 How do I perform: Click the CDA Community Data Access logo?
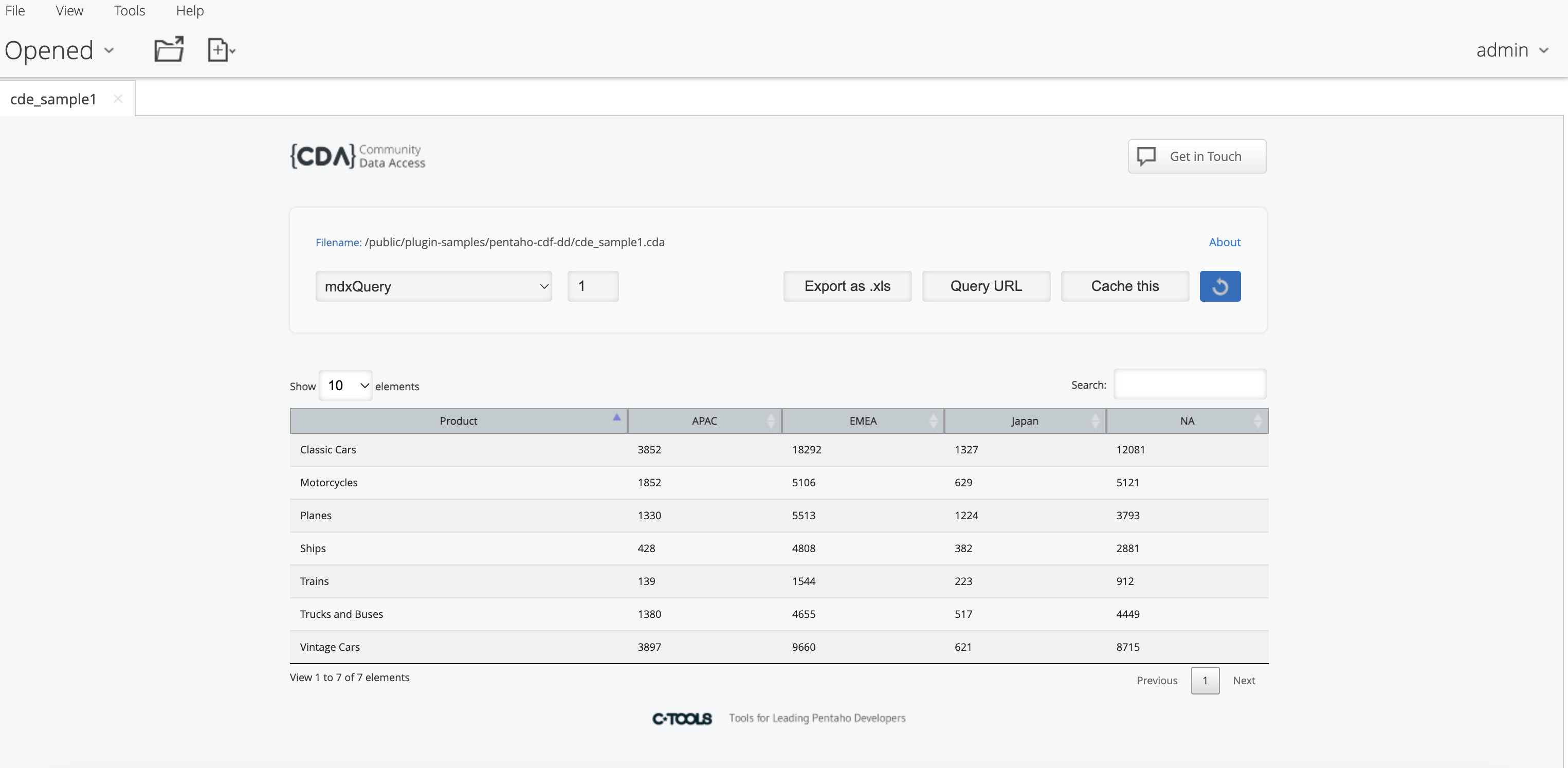tap(357, 156)
